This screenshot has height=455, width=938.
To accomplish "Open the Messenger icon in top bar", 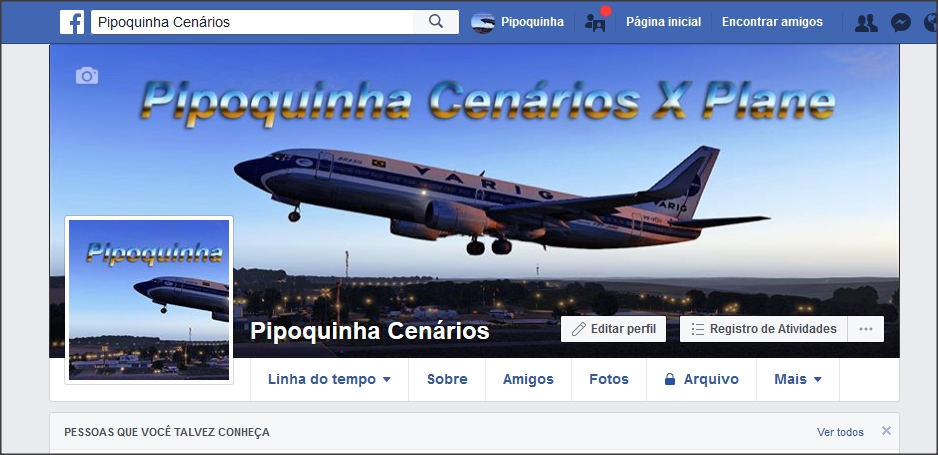I will coord(900,23).
